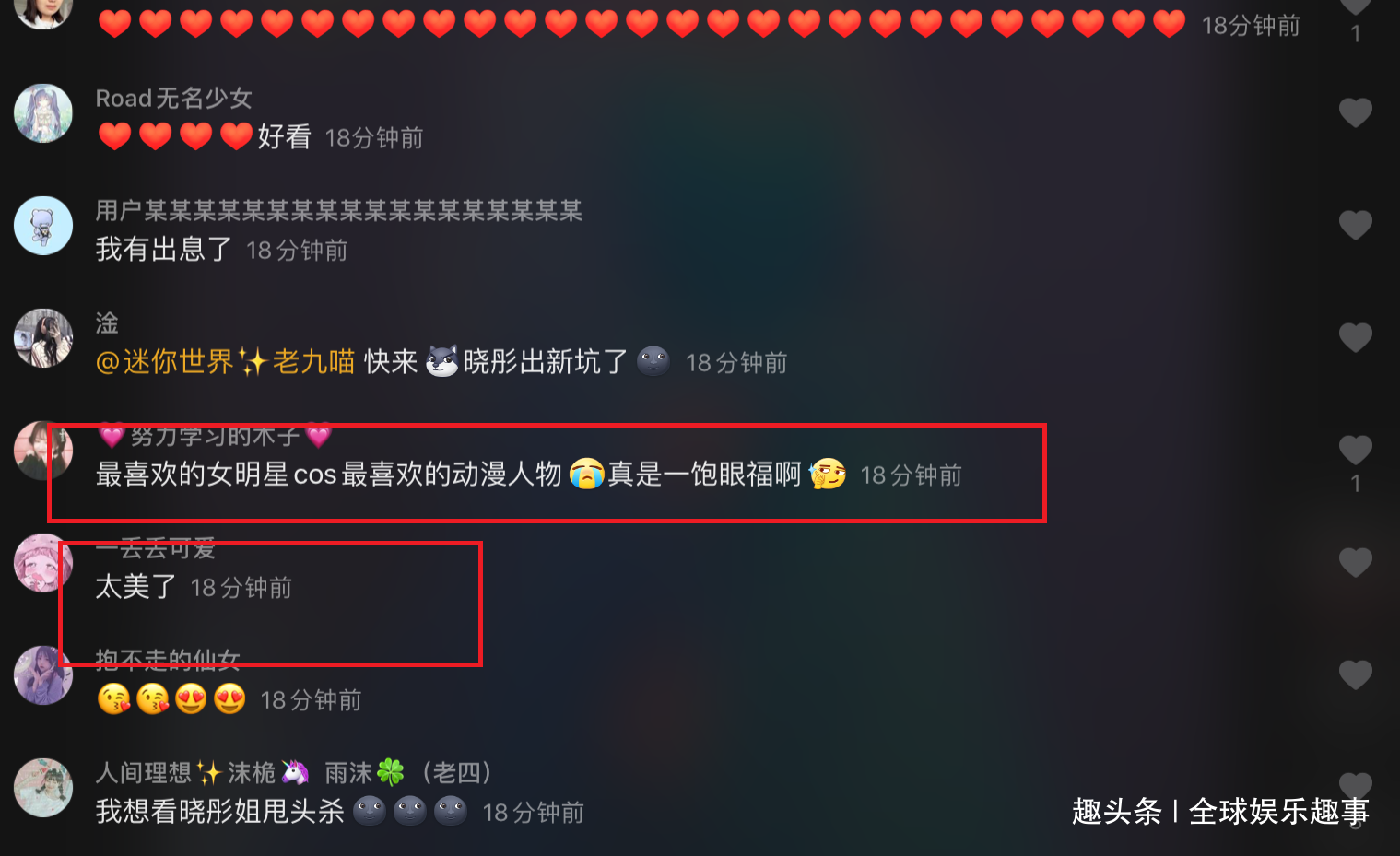Open avatar of commenter 淦

43,338
